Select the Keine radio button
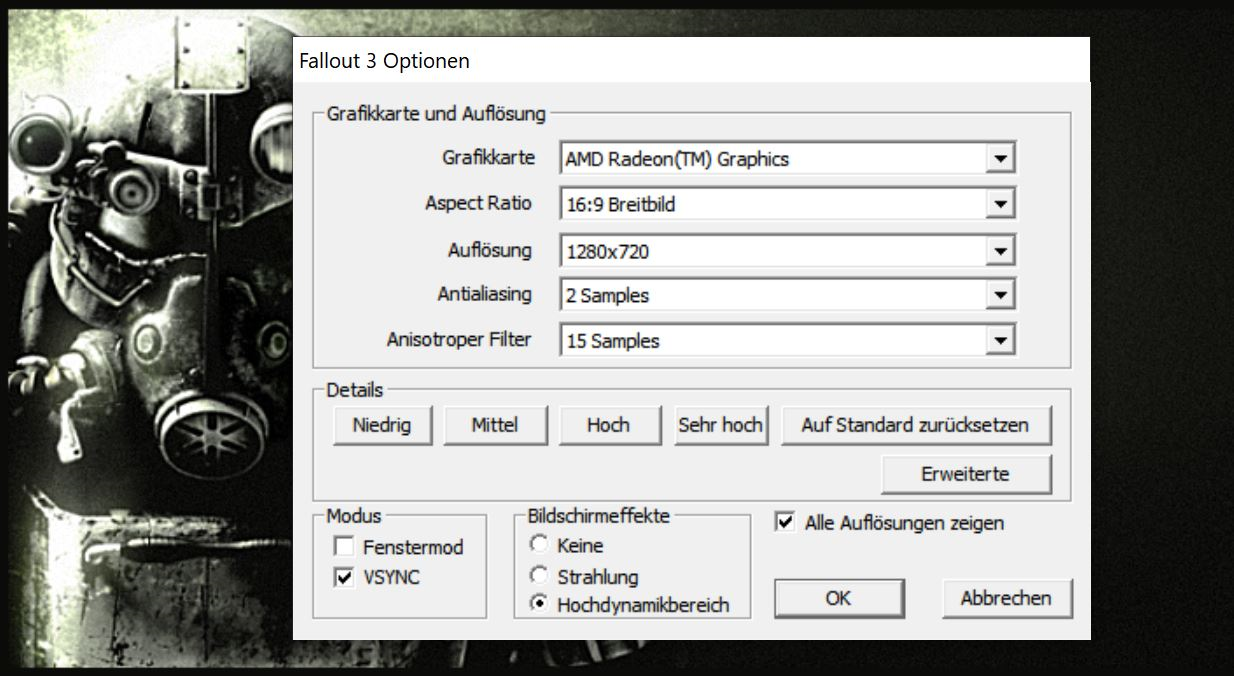Image resolution: width=1234 pixels, height=676 pixels. tap(540, 544)
